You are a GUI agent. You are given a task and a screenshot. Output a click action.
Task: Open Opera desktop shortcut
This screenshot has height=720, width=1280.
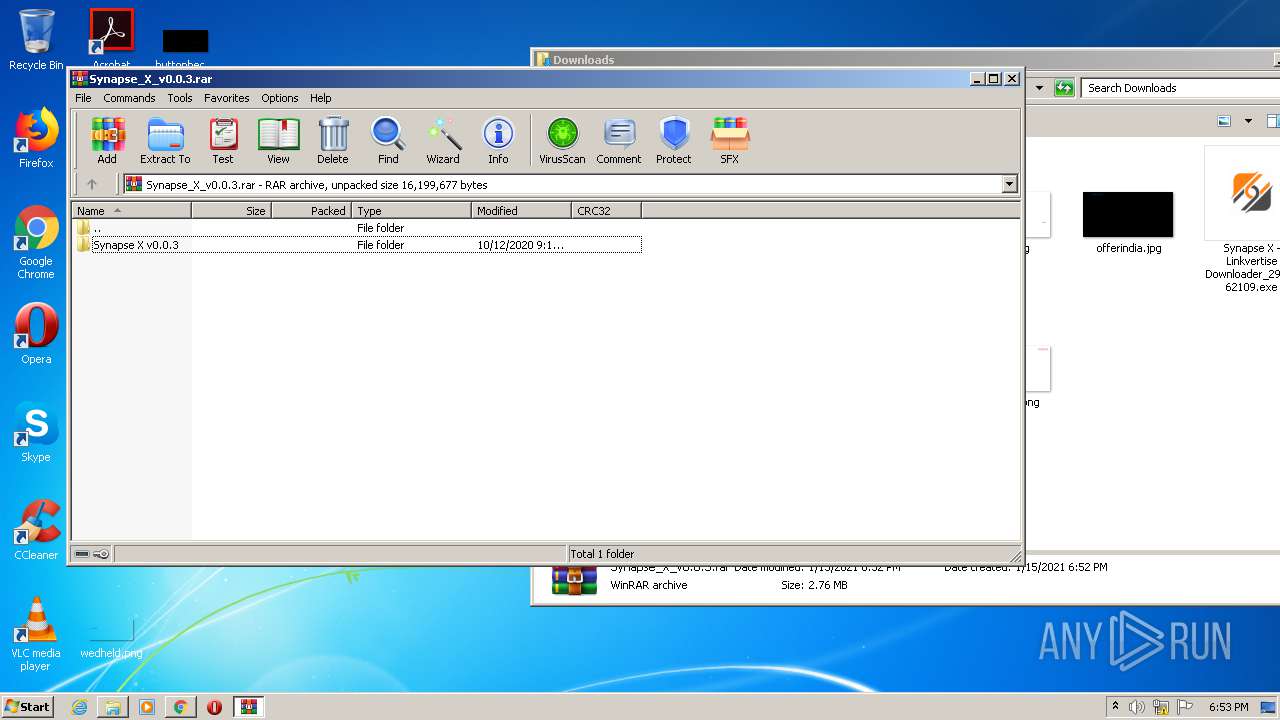click(36, 334)
